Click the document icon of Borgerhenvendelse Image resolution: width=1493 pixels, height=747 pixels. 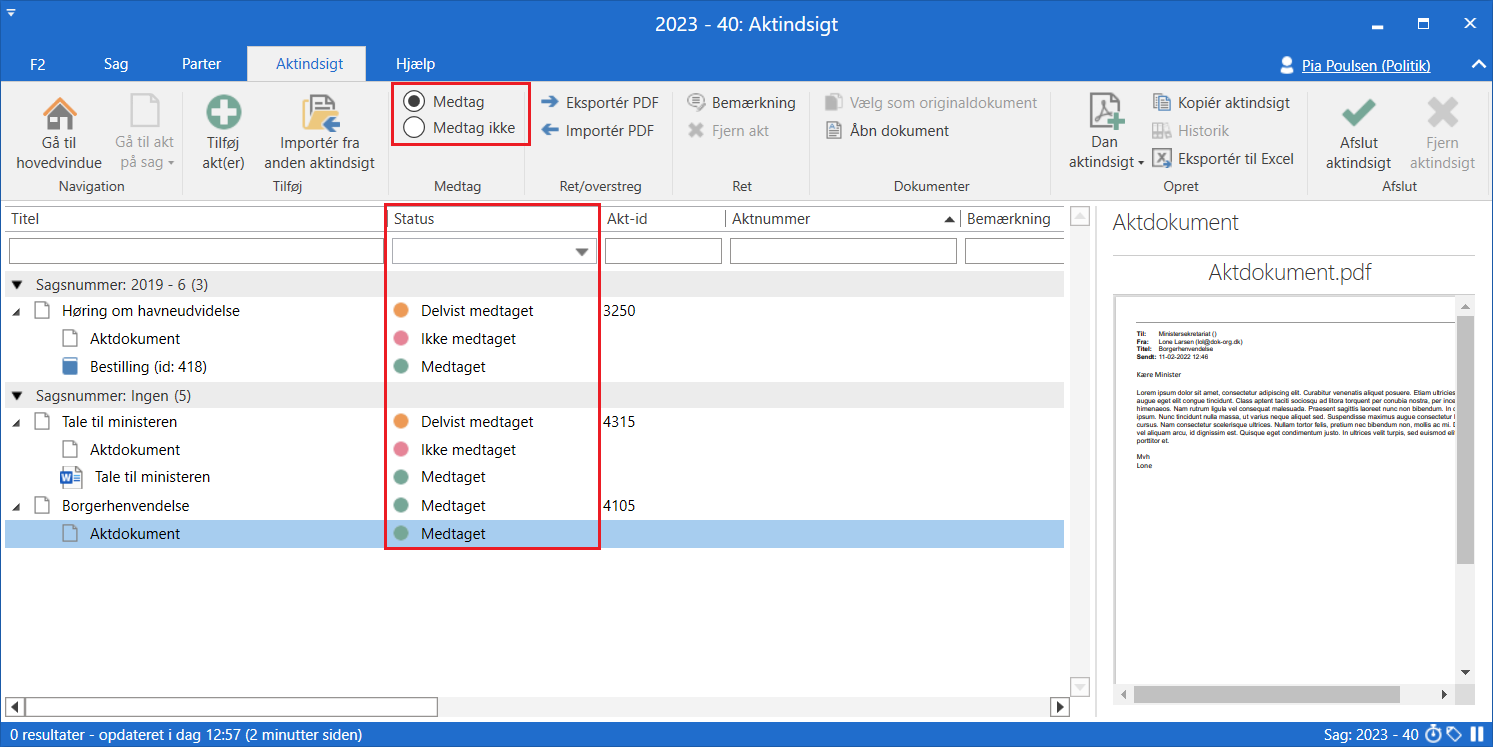tap(41, 506)
